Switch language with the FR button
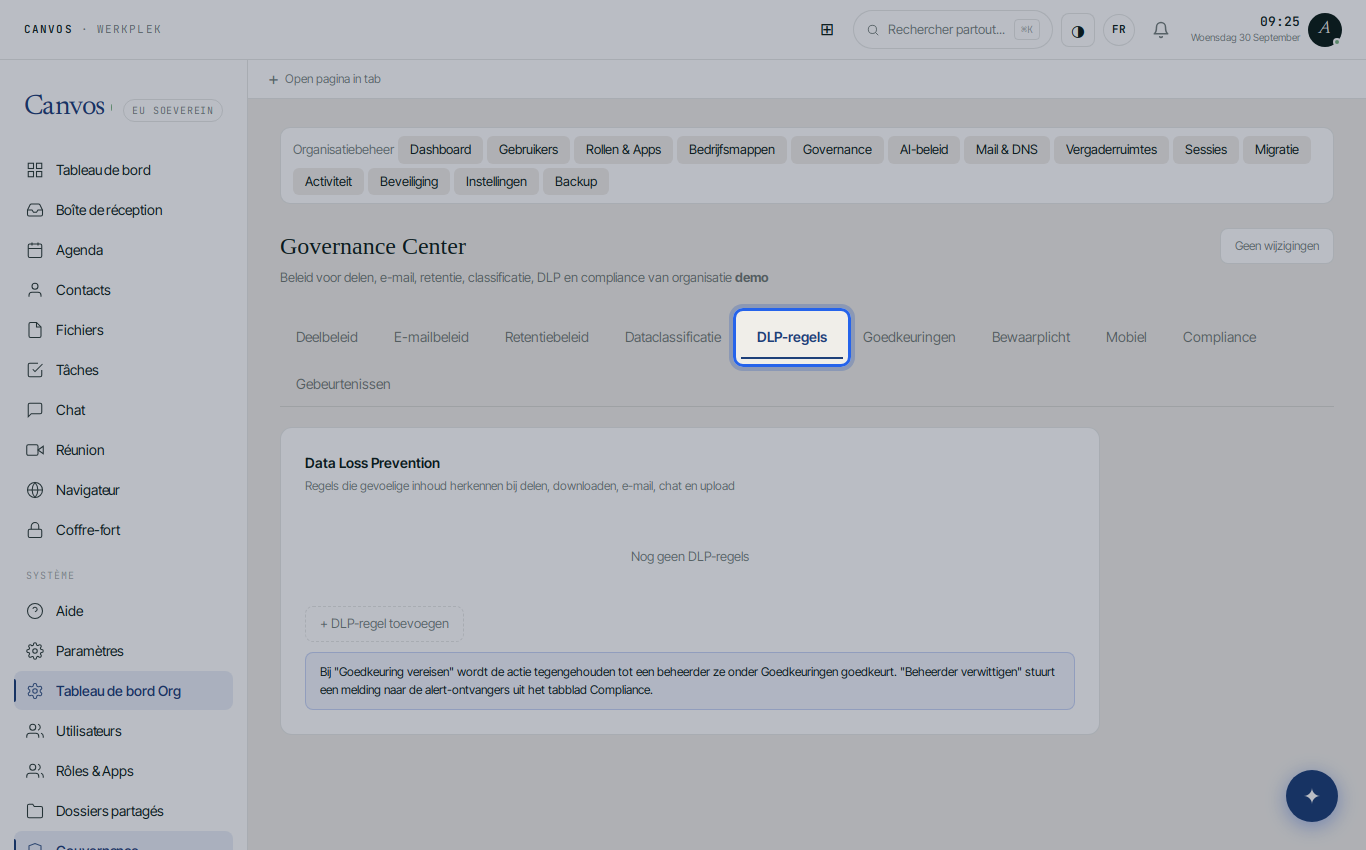Screen dimensions: 1366x850 click(x=1119, y=30)
